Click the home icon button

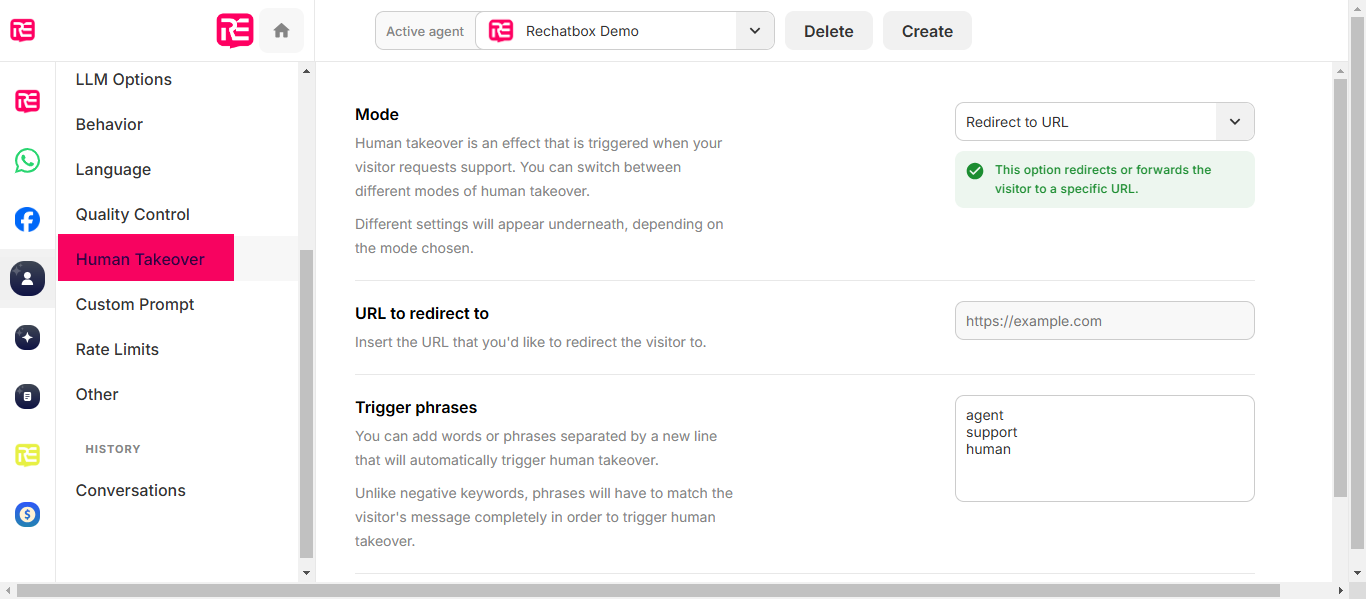coord(281,31)
